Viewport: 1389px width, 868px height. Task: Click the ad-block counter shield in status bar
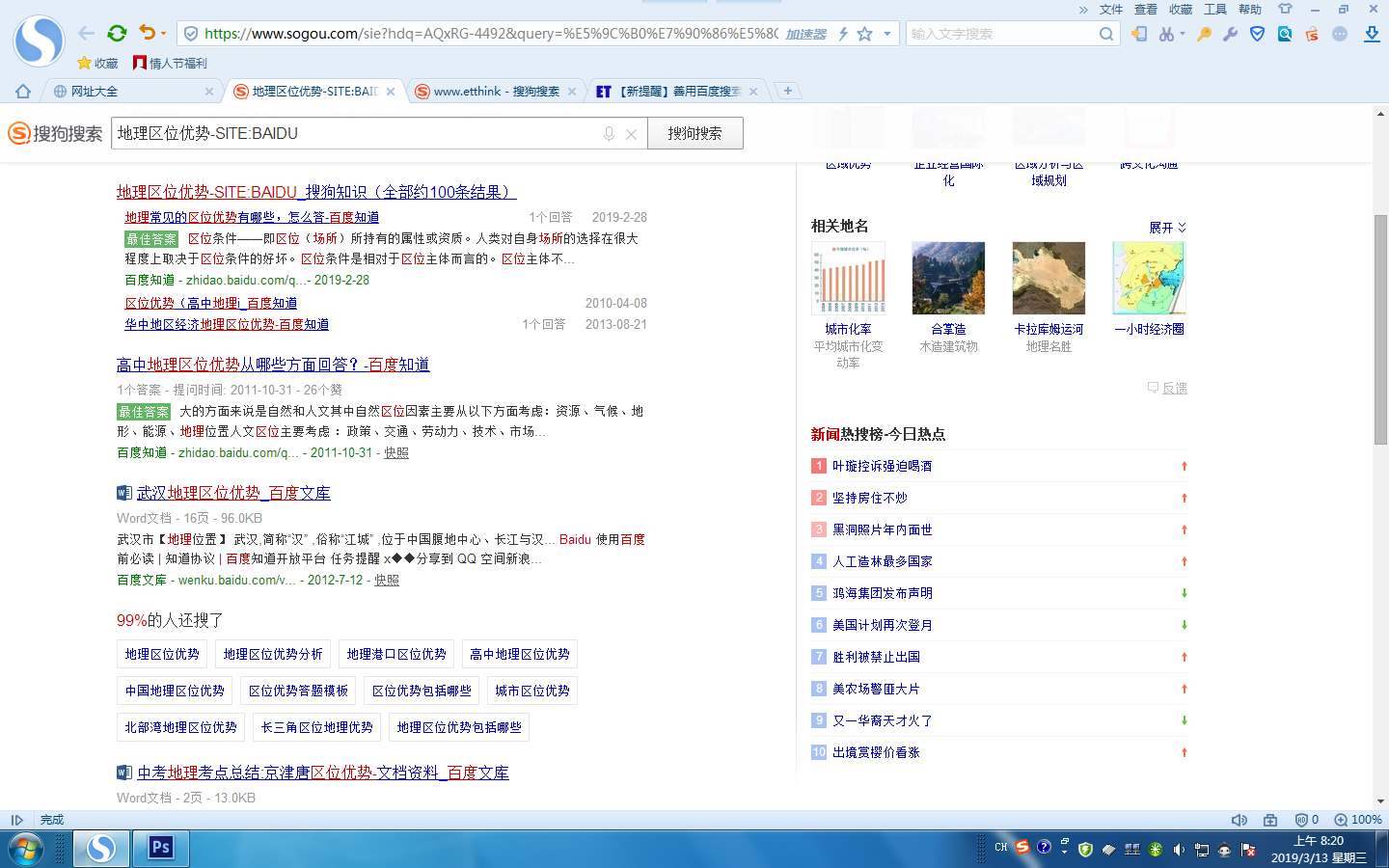tap(1306, 820)
